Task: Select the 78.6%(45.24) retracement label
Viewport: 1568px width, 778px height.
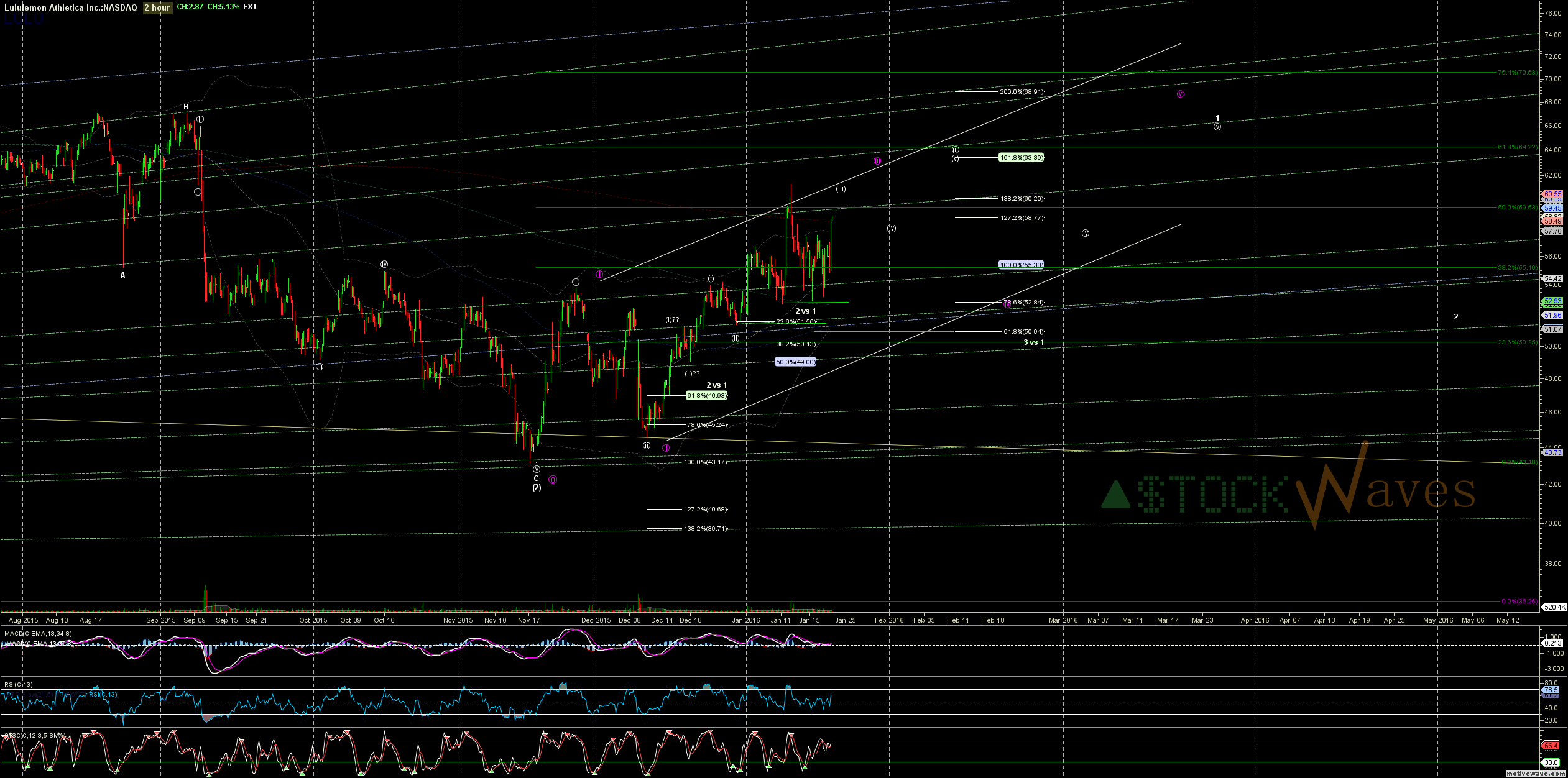Action: pyautogui.click(x=707, y=425)
